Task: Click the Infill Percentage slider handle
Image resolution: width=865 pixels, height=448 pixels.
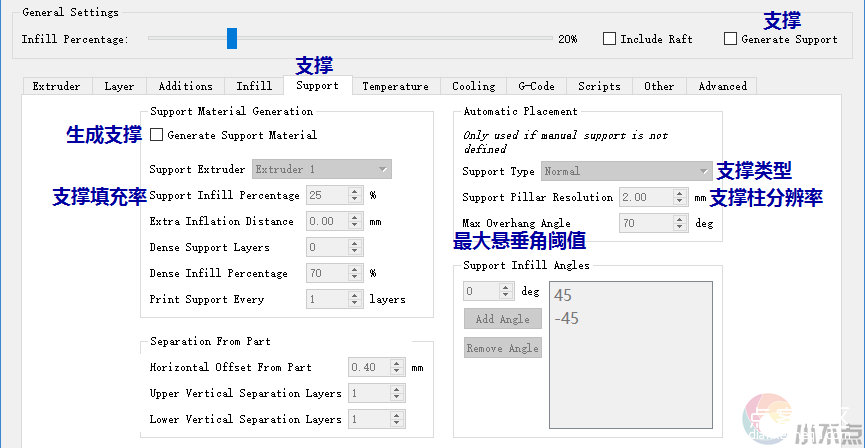Action: [x=232, y=39]
